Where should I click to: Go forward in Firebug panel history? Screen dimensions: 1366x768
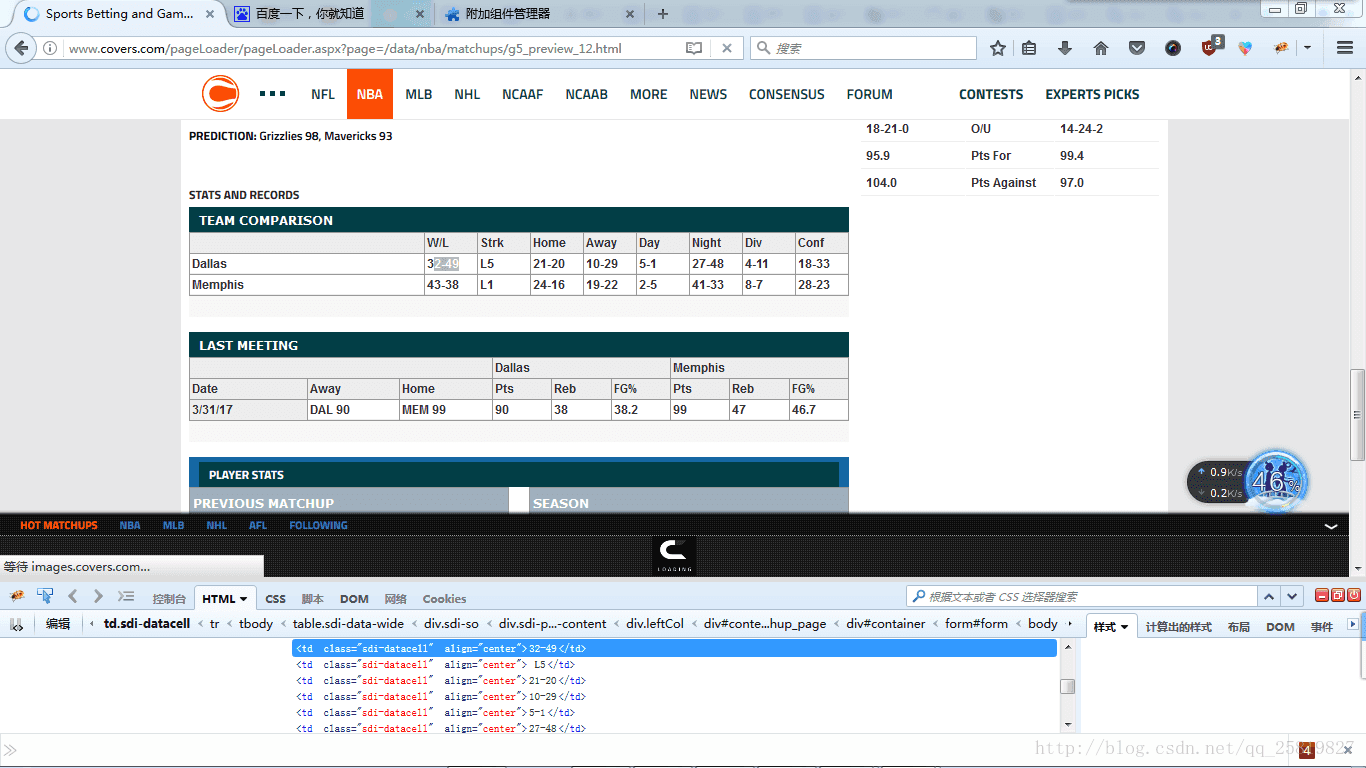(98, 596)
